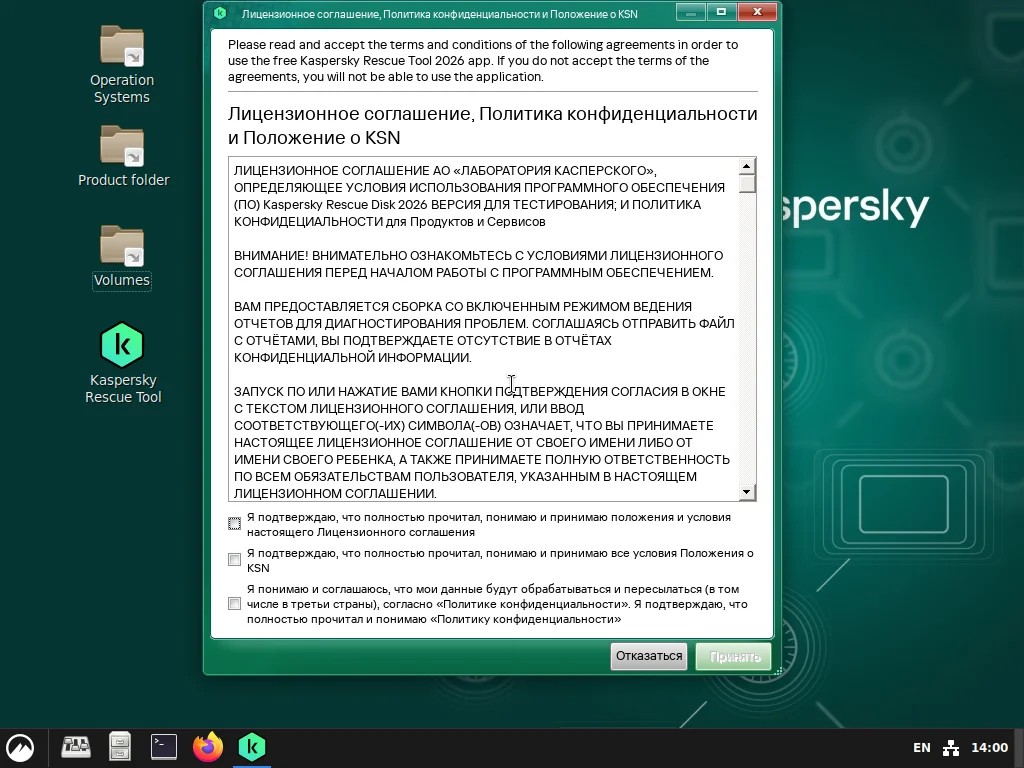Tick the Политика конфиденциальности data processing checkbox

234,604
